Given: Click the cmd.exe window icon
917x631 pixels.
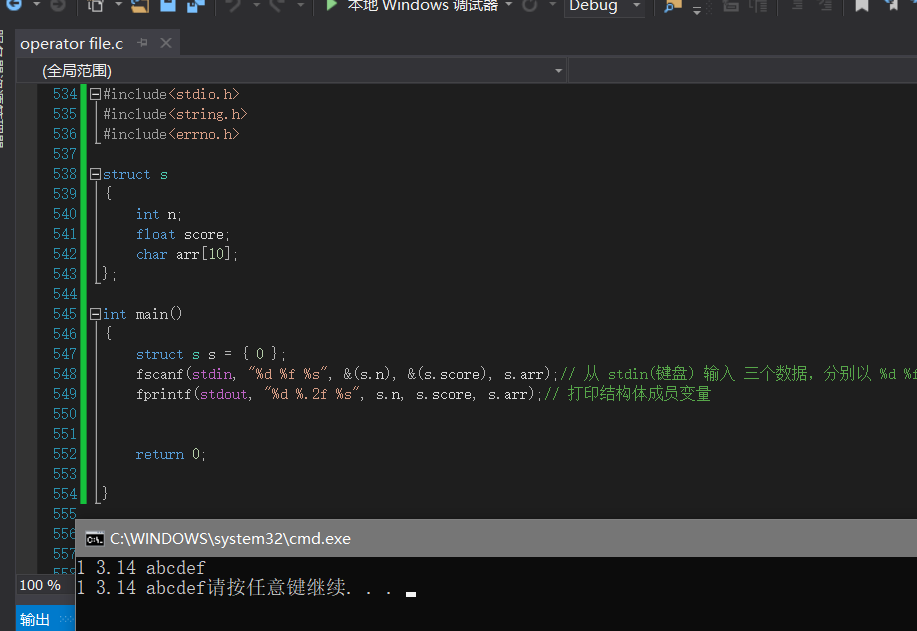Looking at the screenshot, I should [95, 539].
